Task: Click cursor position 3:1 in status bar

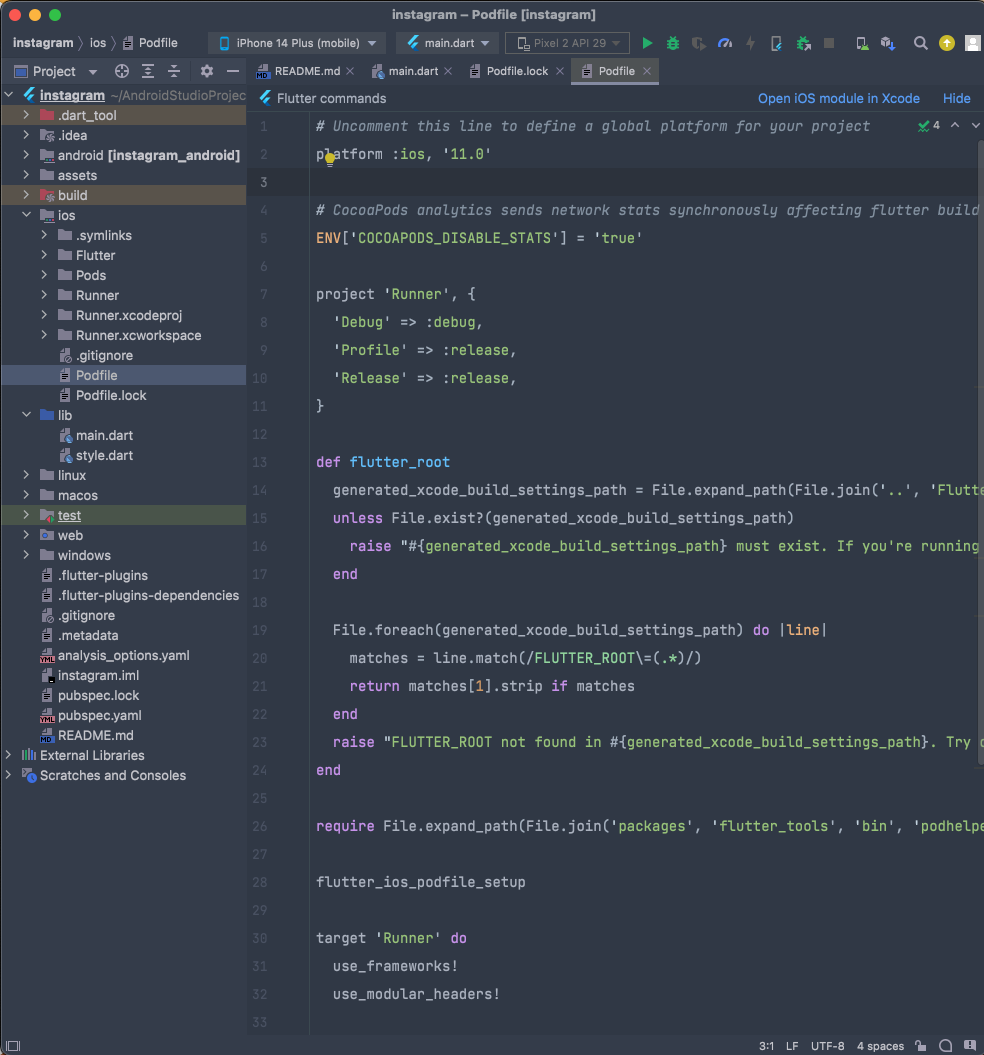Action: [766, 1046]
